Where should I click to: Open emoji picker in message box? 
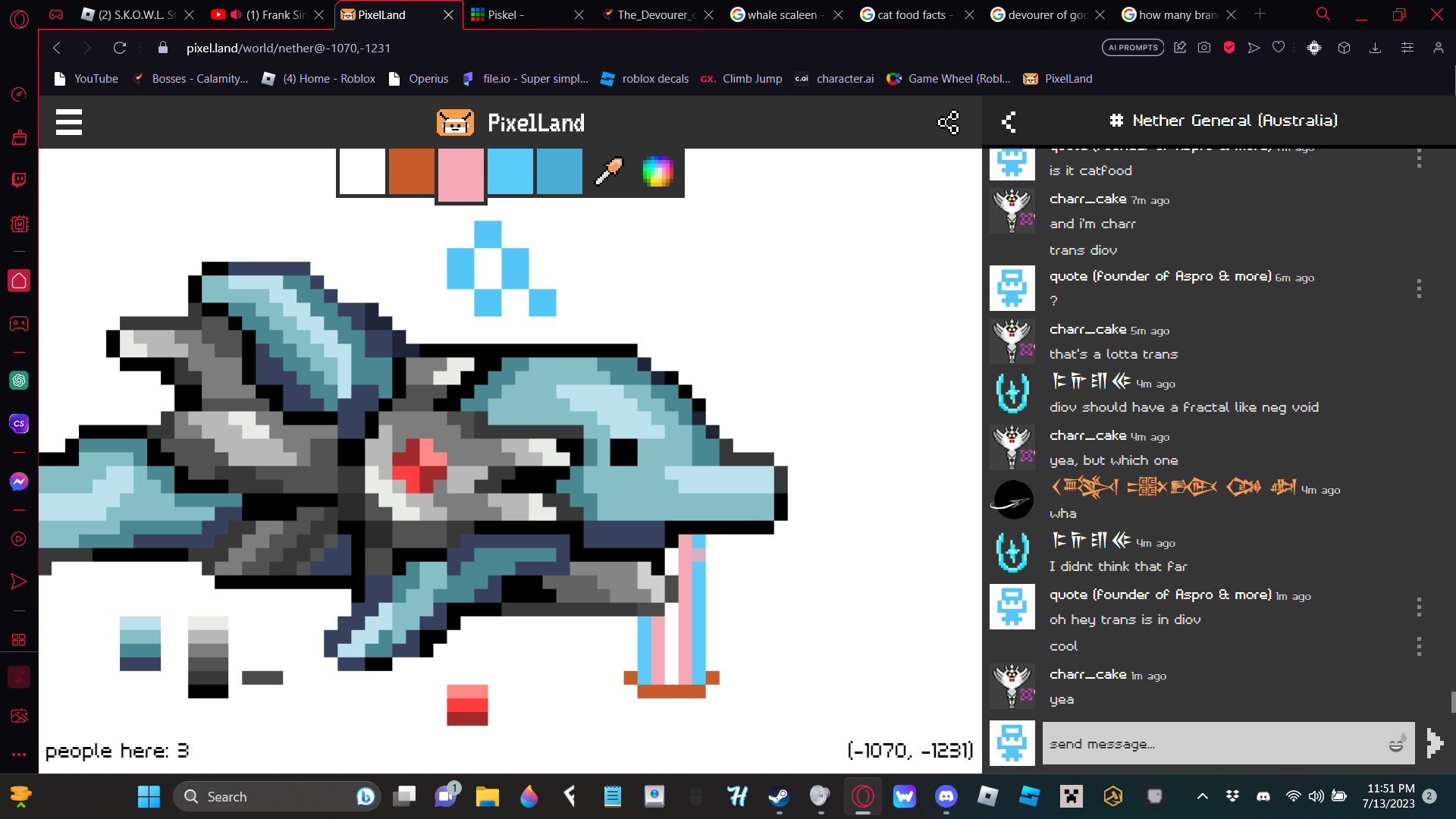pos(1396,743)
